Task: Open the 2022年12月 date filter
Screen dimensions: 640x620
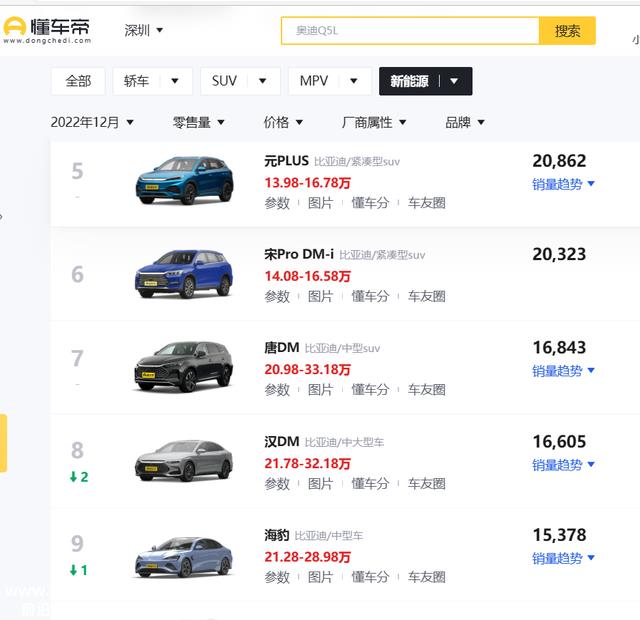Action: click(92, 122)
